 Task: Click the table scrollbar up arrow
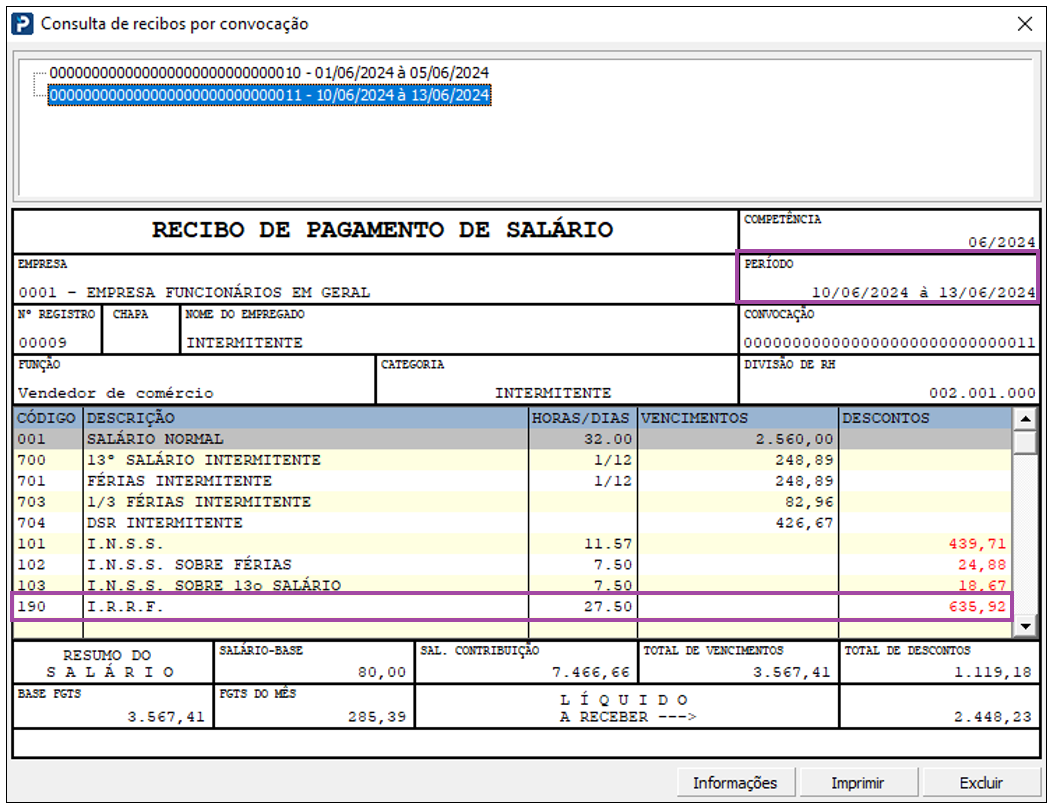pyautogui.click(x=1025, y=419)
